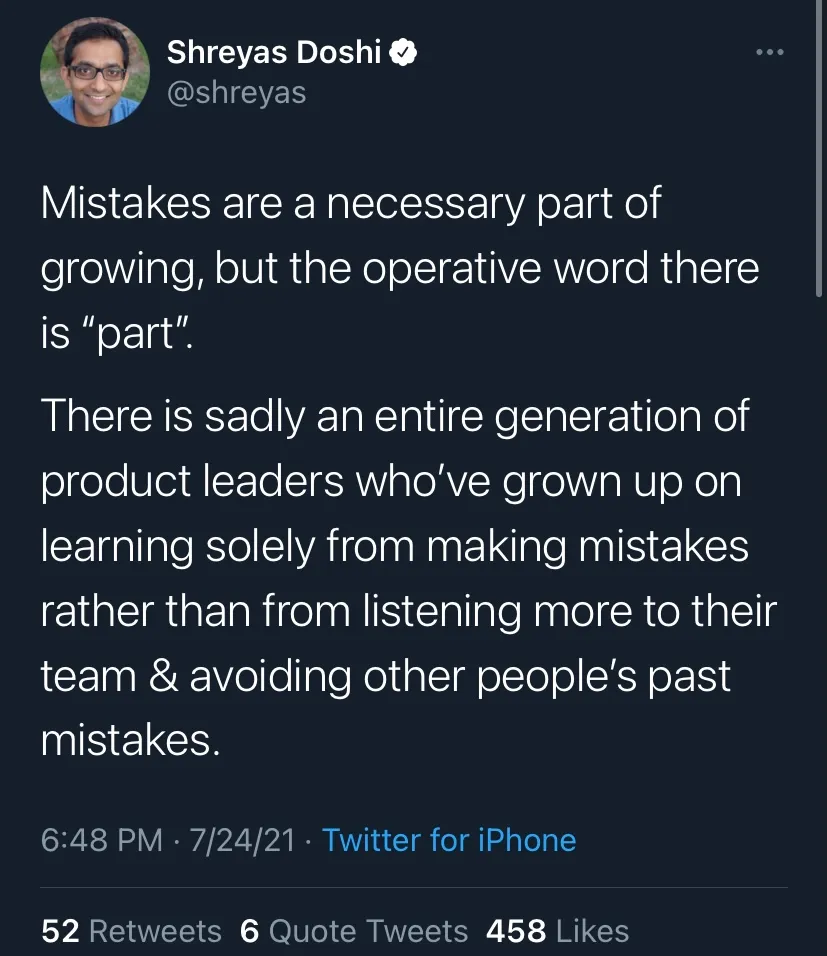Click the line "learning solely from making mistakes"

point(395,546)
